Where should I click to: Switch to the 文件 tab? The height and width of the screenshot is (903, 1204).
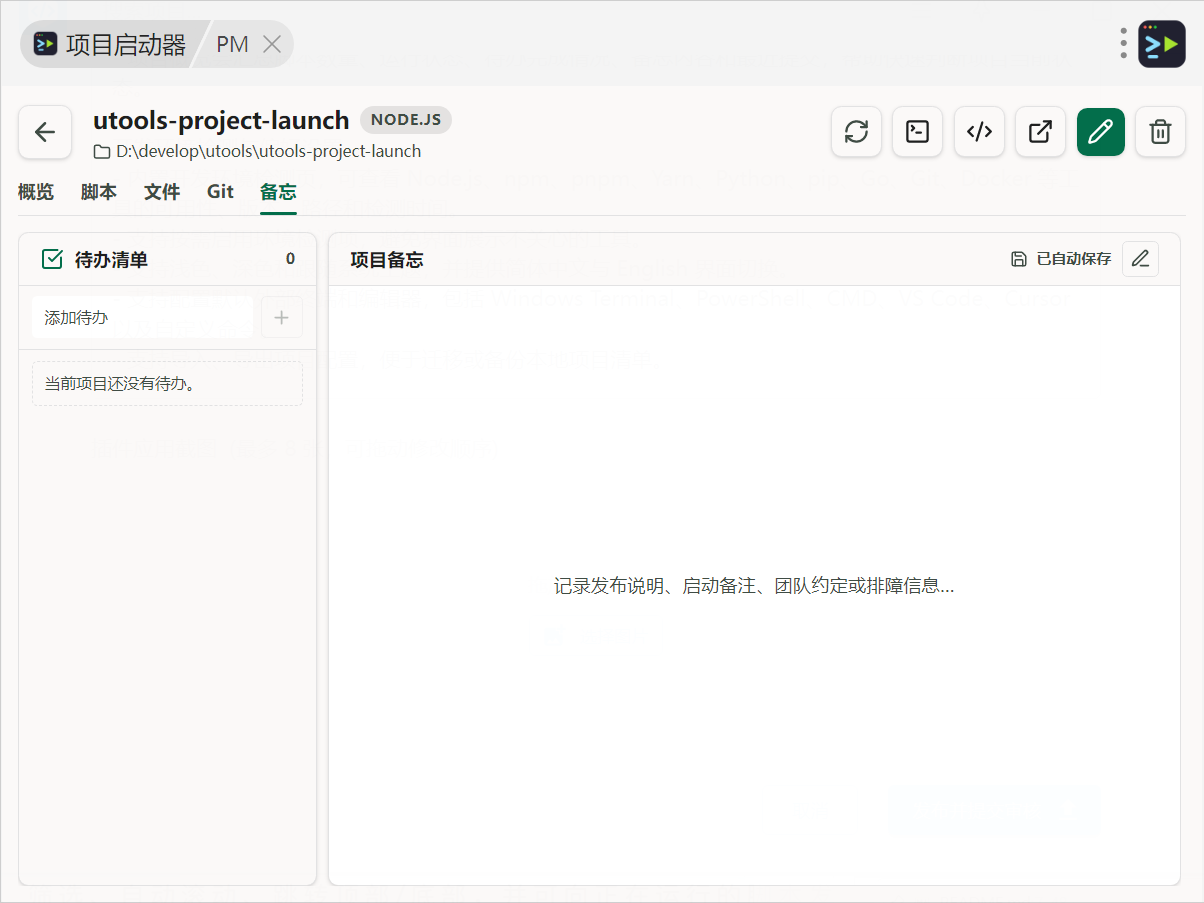point(162,192)
